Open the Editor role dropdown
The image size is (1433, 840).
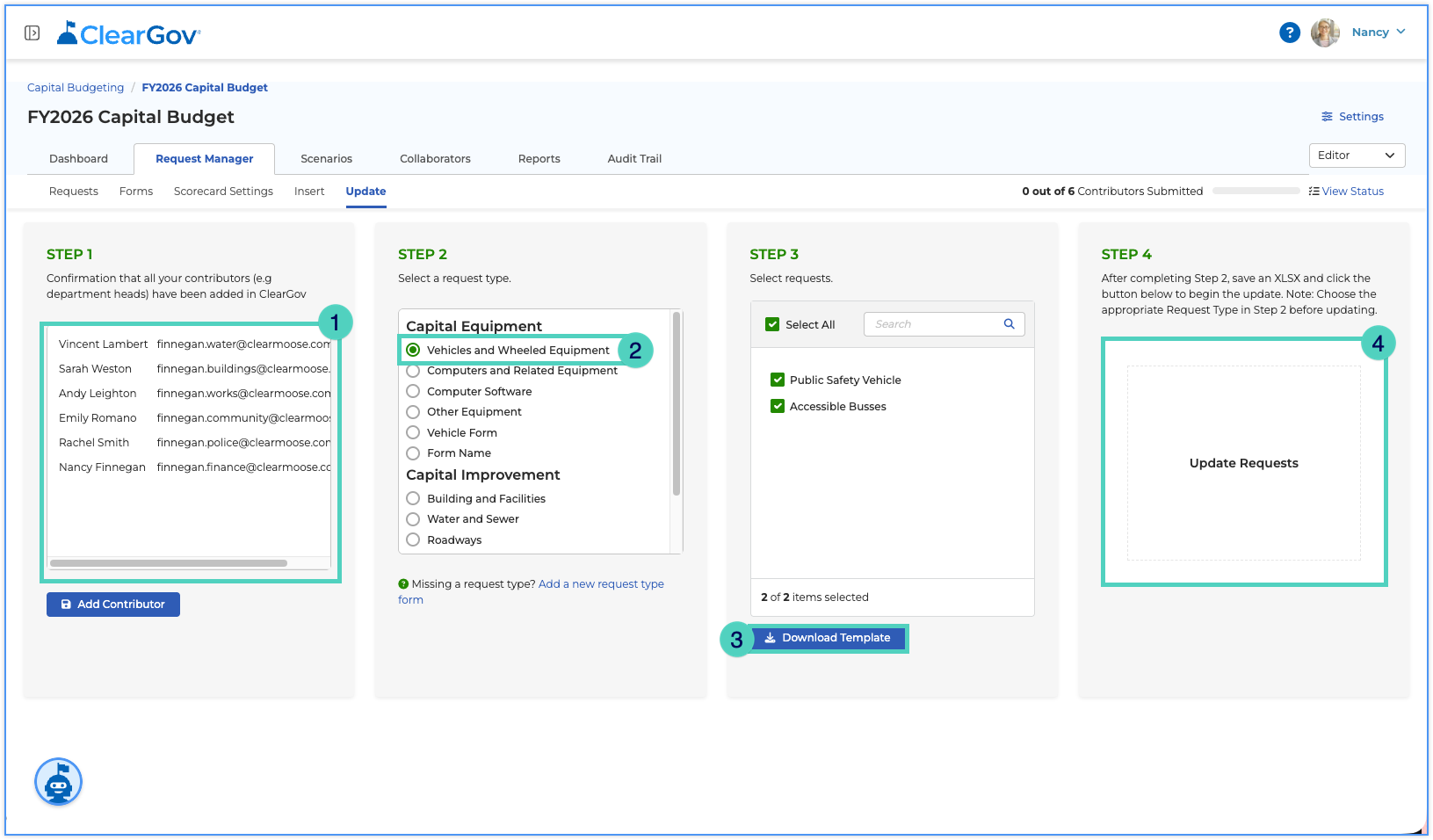[x=1357, y=156]
